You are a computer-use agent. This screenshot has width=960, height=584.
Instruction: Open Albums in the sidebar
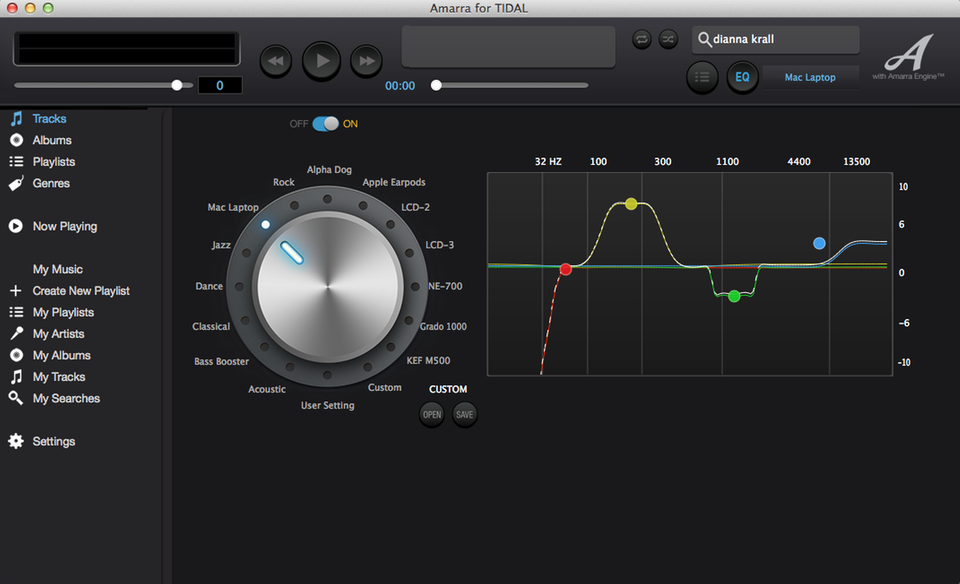(x=51, y=140)
